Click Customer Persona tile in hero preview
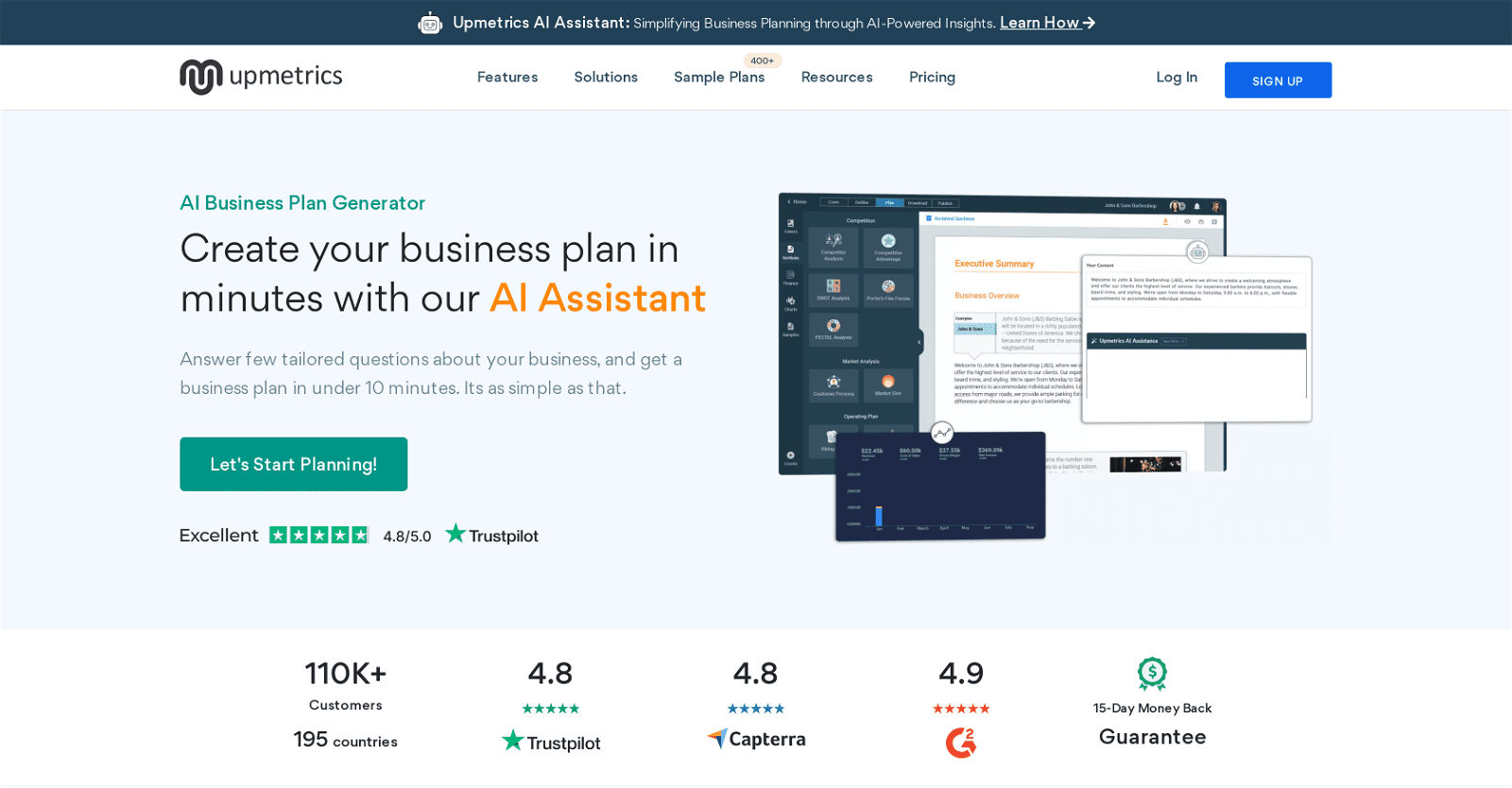The height and width of the screenshot is (788, 1512). (833, 385)
